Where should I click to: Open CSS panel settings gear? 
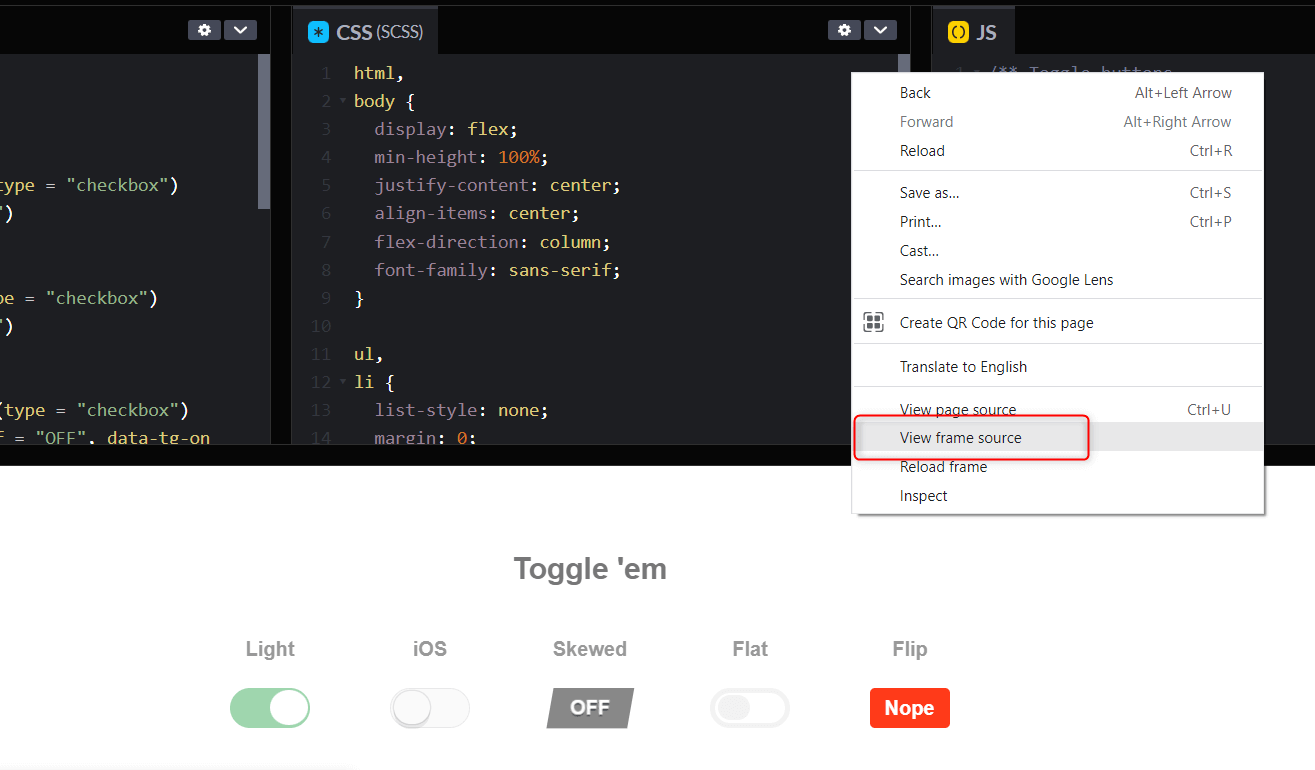coord(844,30)
